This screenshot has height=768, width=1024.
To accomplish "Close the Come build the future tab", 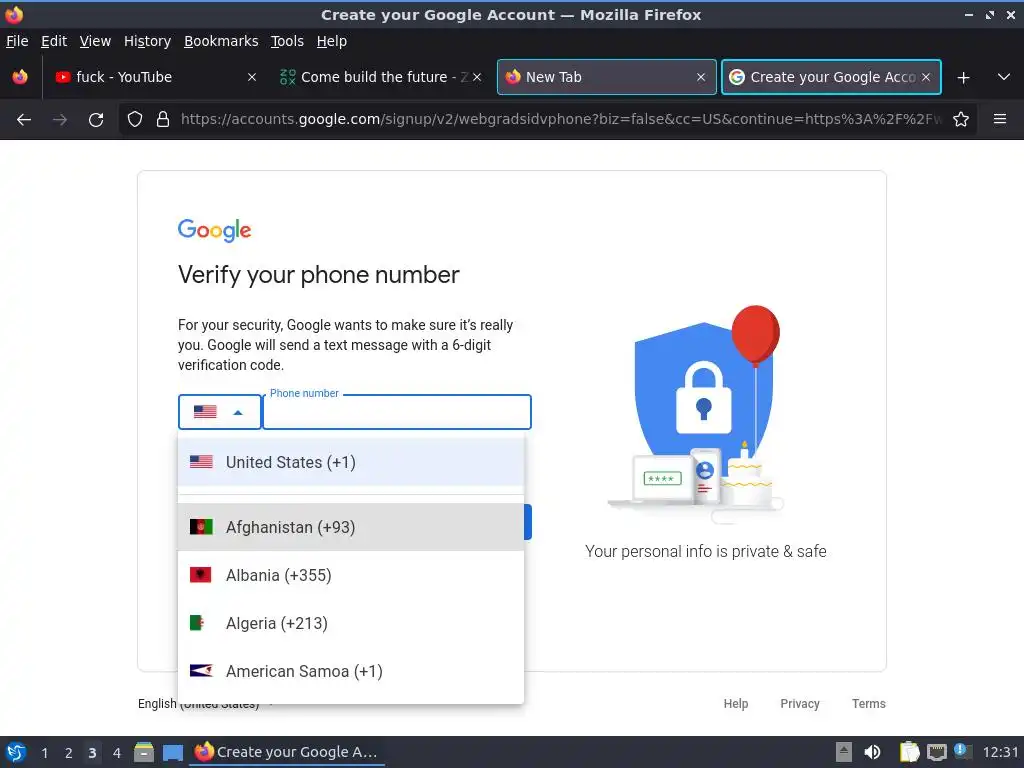I will (x=477, y=77).
